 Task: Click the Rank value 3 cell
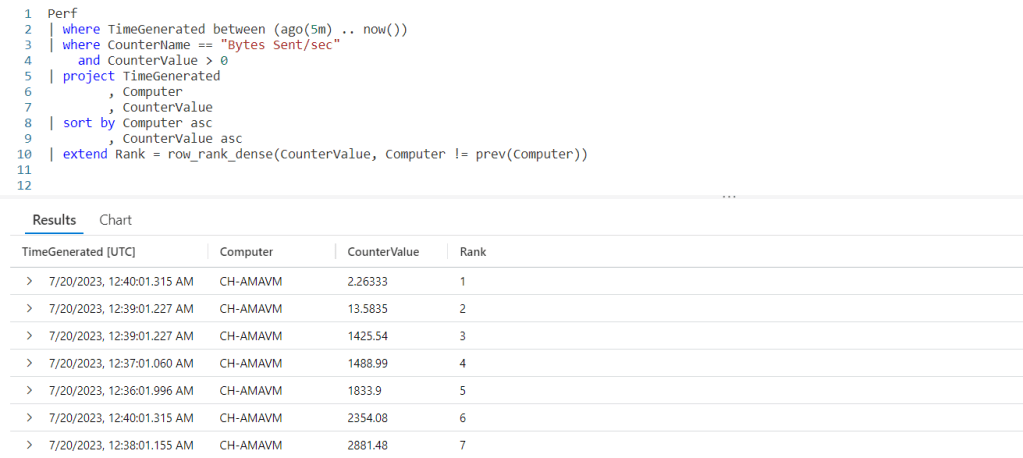[463, 335]
